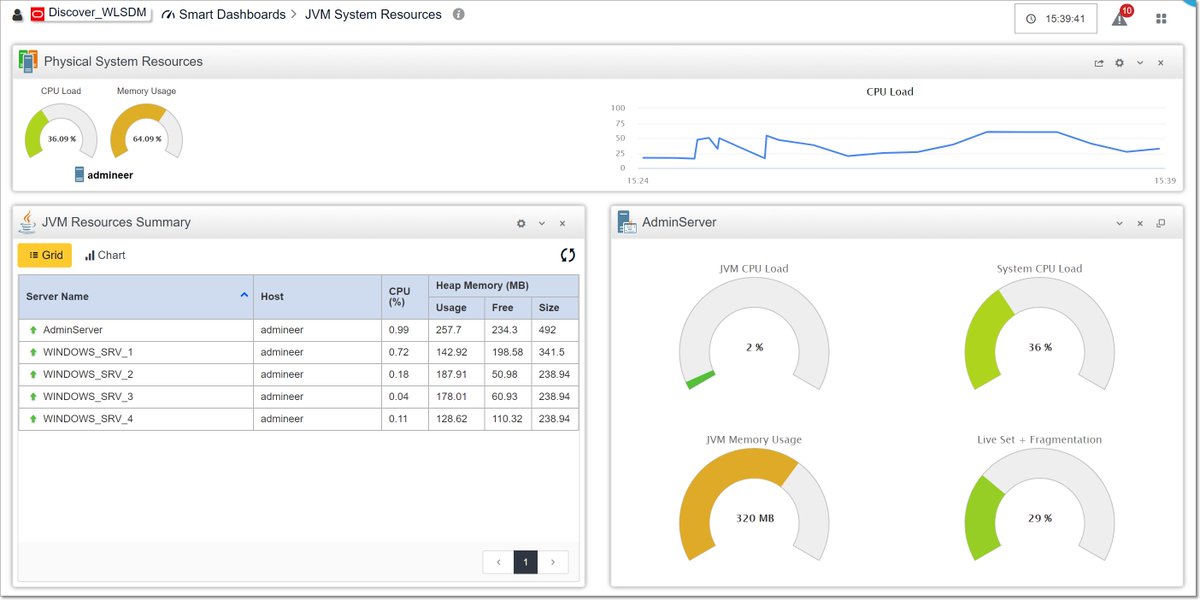The height and width of the screenshot is (600, 1200).
Task: Click the JVM Resources Summary Java icon
Action: pos(27,221)
